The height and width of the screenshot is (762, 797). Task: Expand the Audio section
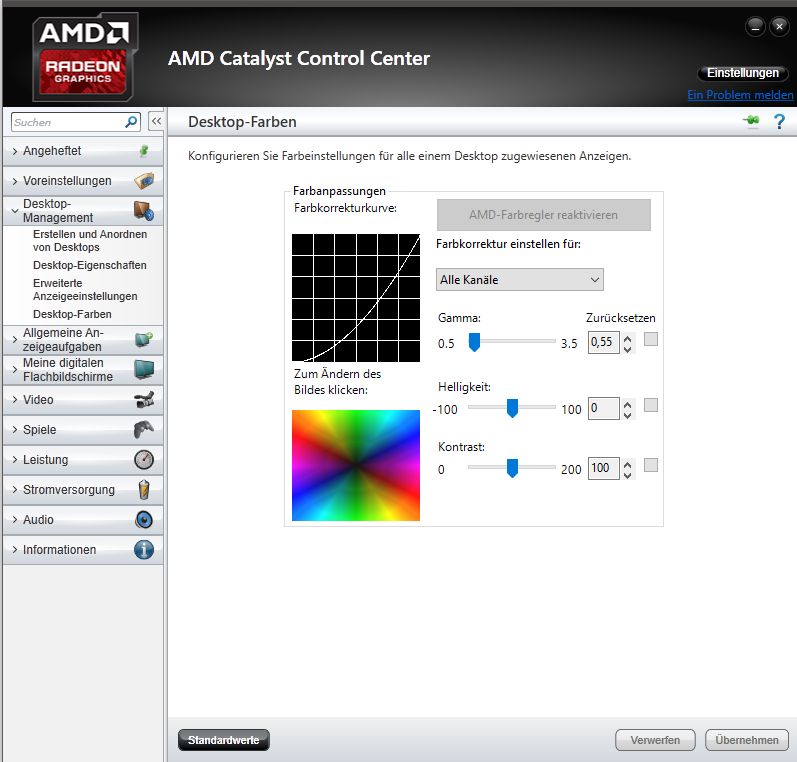[x=15, y=520]
